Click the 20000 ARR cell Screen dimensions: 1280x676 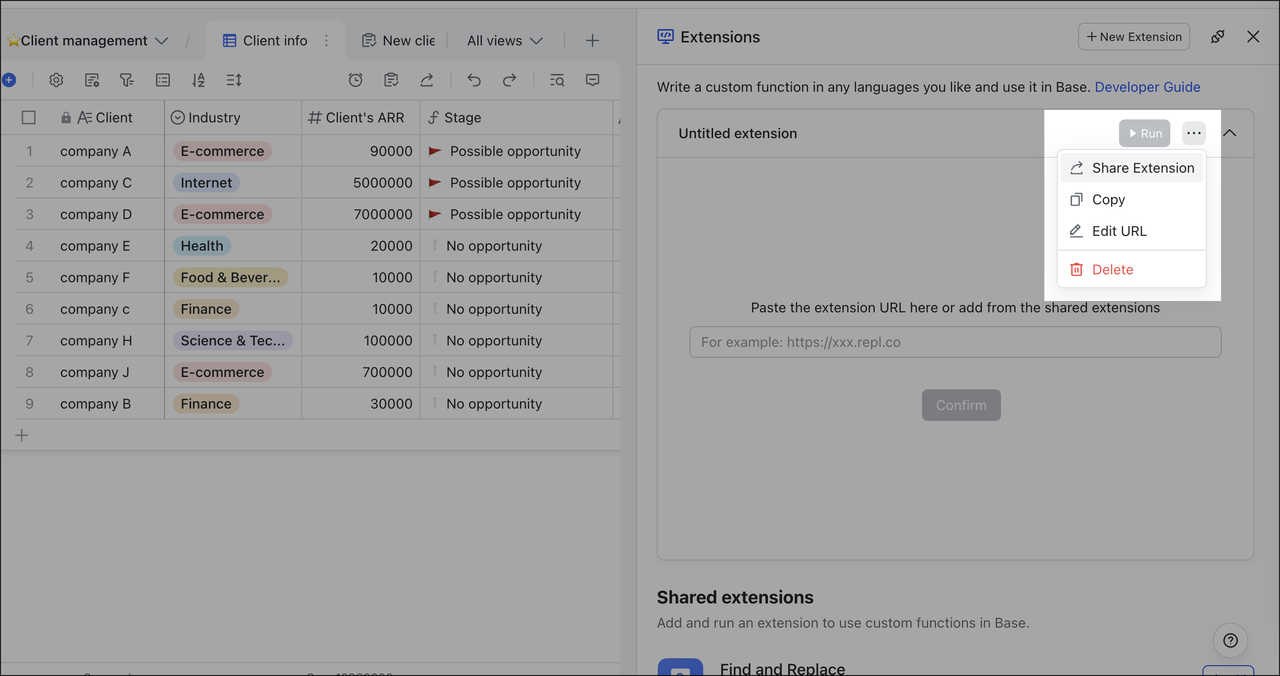(x=361, y=246)
